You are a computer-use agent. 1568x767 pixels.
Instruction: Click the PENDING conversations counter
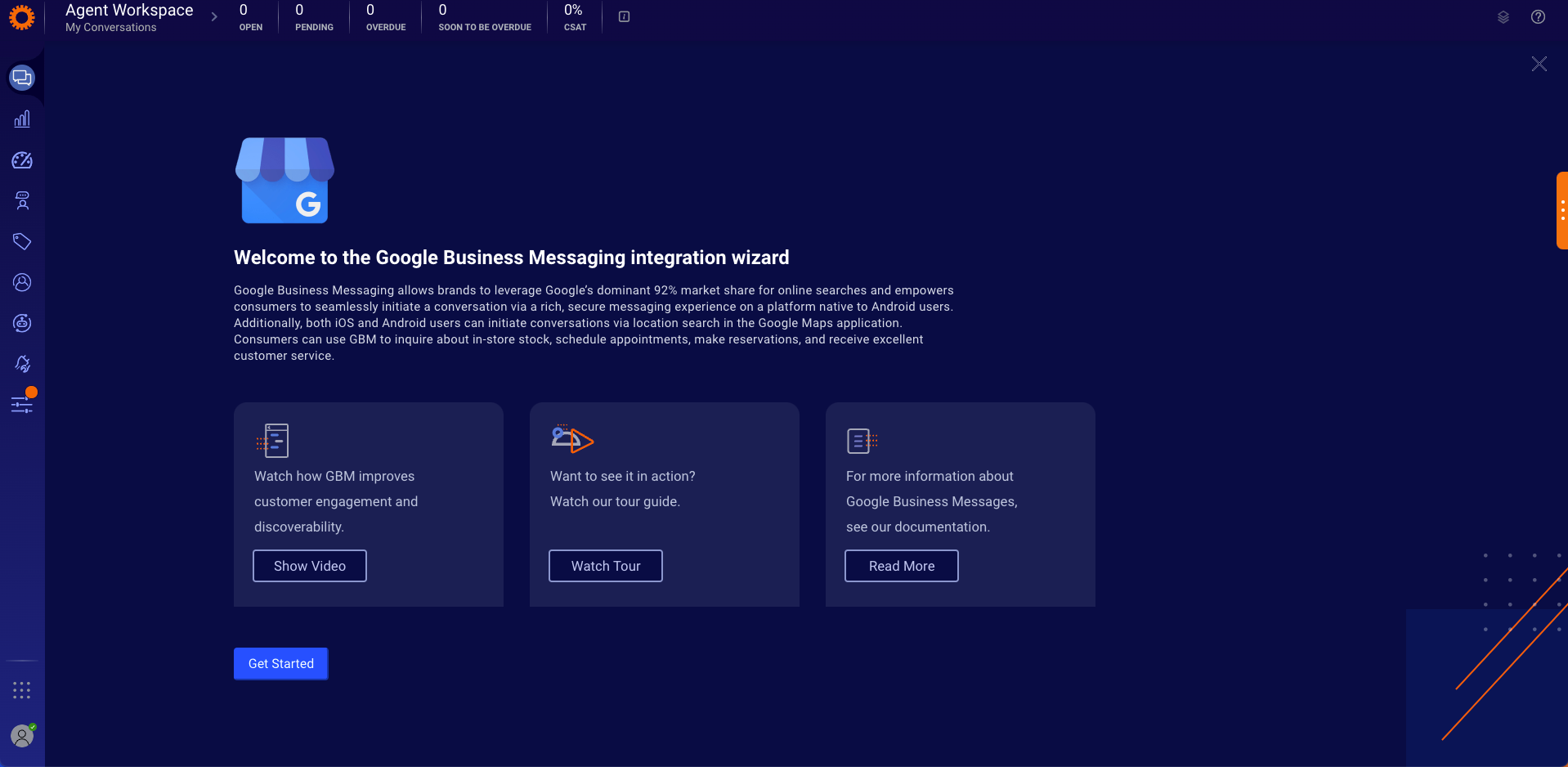point(314,17)
